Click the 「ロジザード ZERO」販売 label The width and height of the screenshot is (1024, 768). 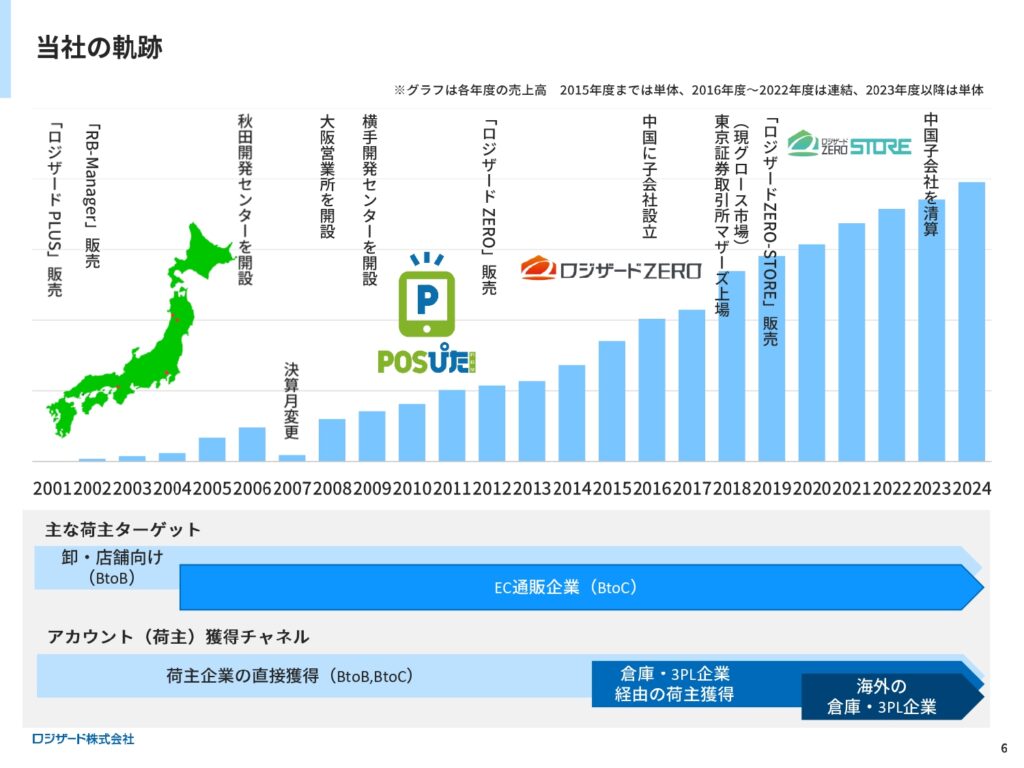(488, 206)
